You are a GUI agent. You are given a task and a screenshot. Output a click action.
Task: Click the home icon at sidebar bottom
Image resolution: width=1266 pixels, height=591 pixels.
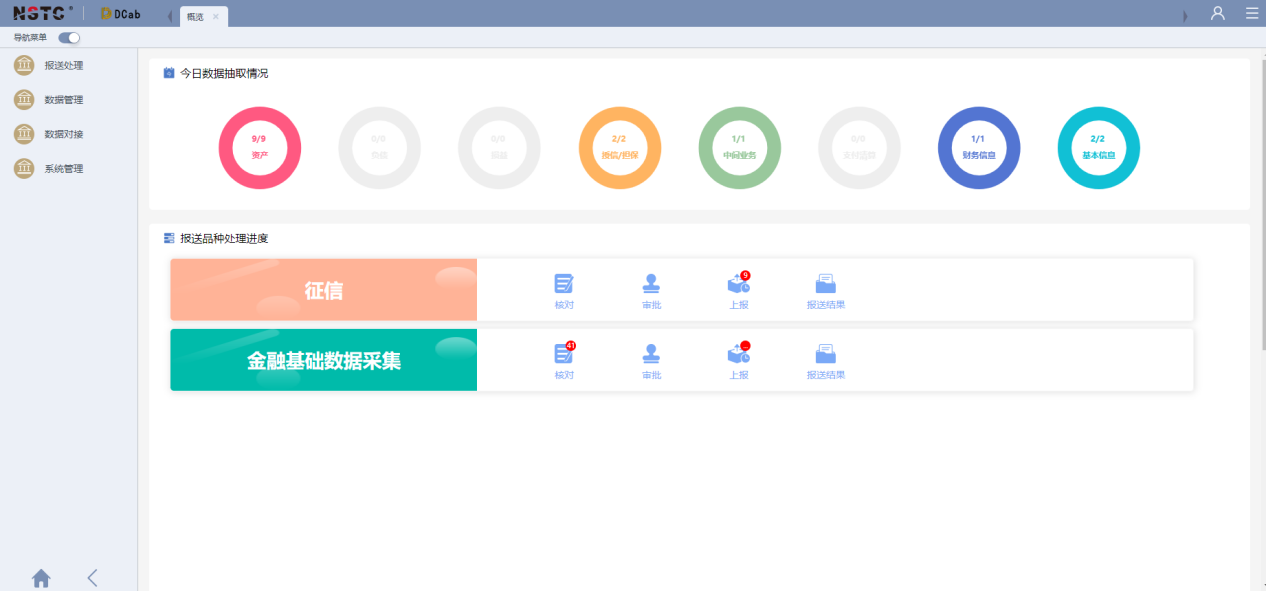click(41, 578)
